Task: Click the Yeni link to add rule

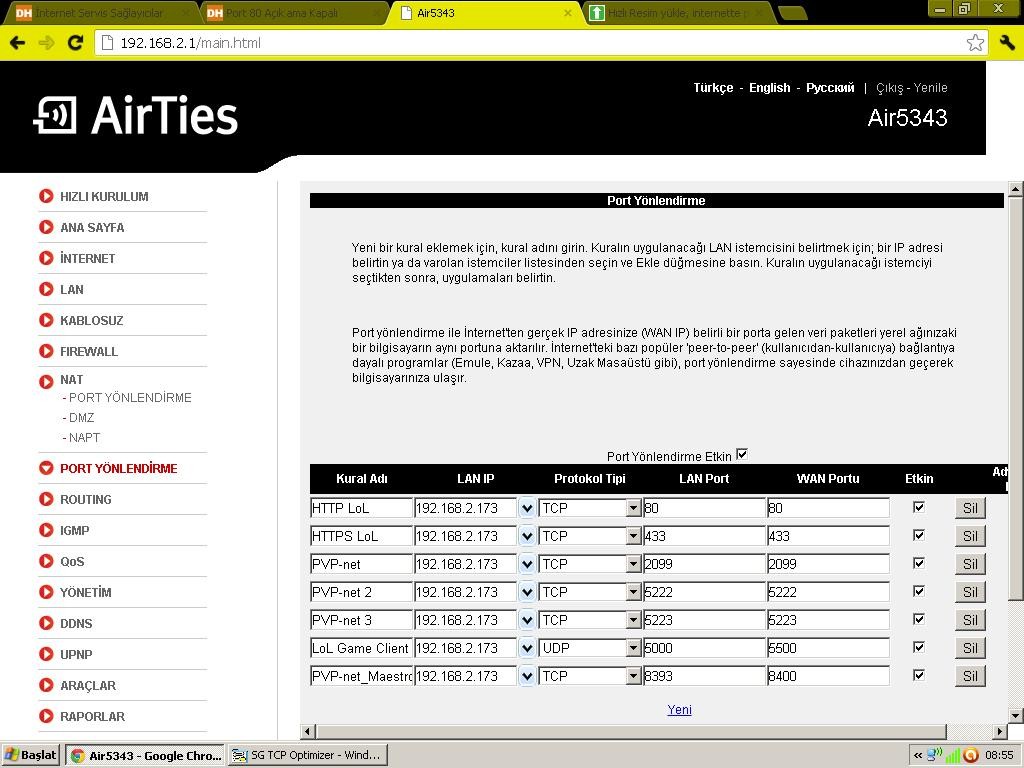Action: (x=679, y=710)
